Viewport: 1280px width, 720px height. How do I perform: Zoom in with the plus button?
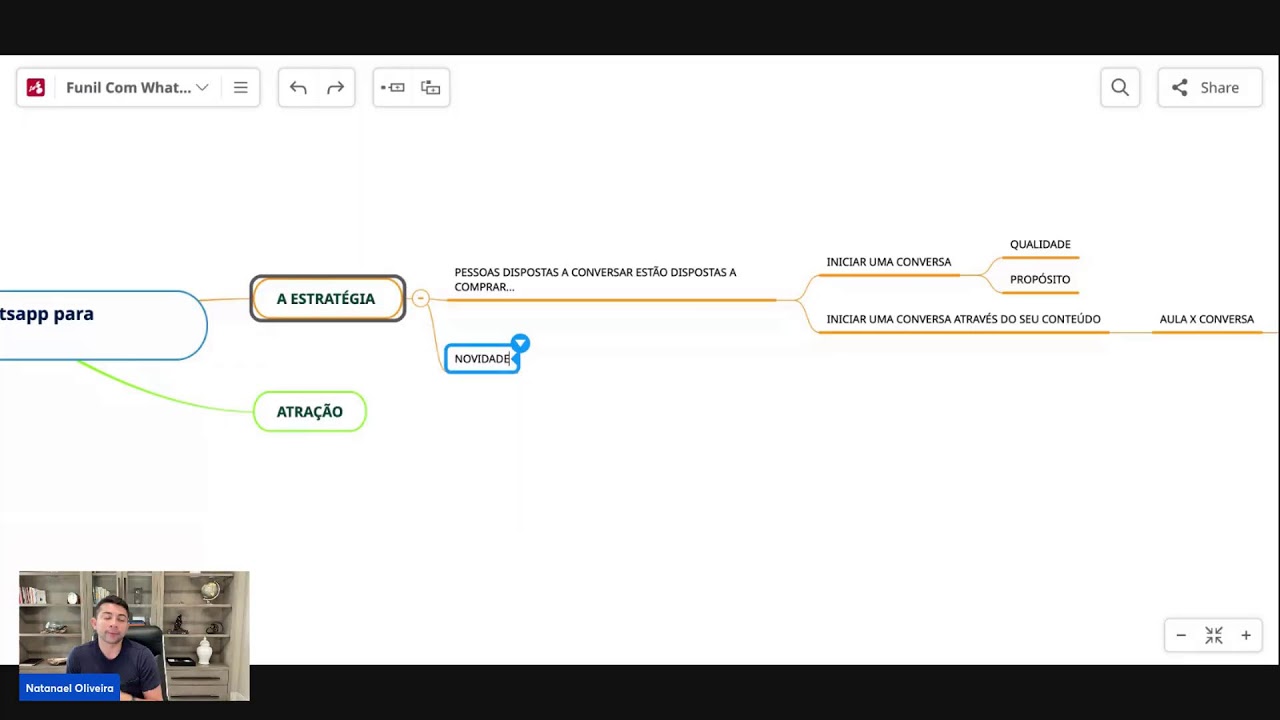tap(1246, 635)
